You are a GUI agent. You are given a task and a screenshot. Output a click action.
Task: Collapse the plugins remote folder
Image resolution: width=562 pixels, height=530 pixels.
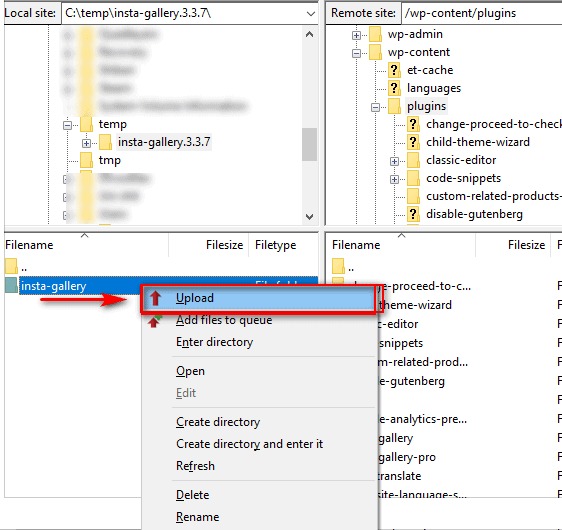pos(375,107)
